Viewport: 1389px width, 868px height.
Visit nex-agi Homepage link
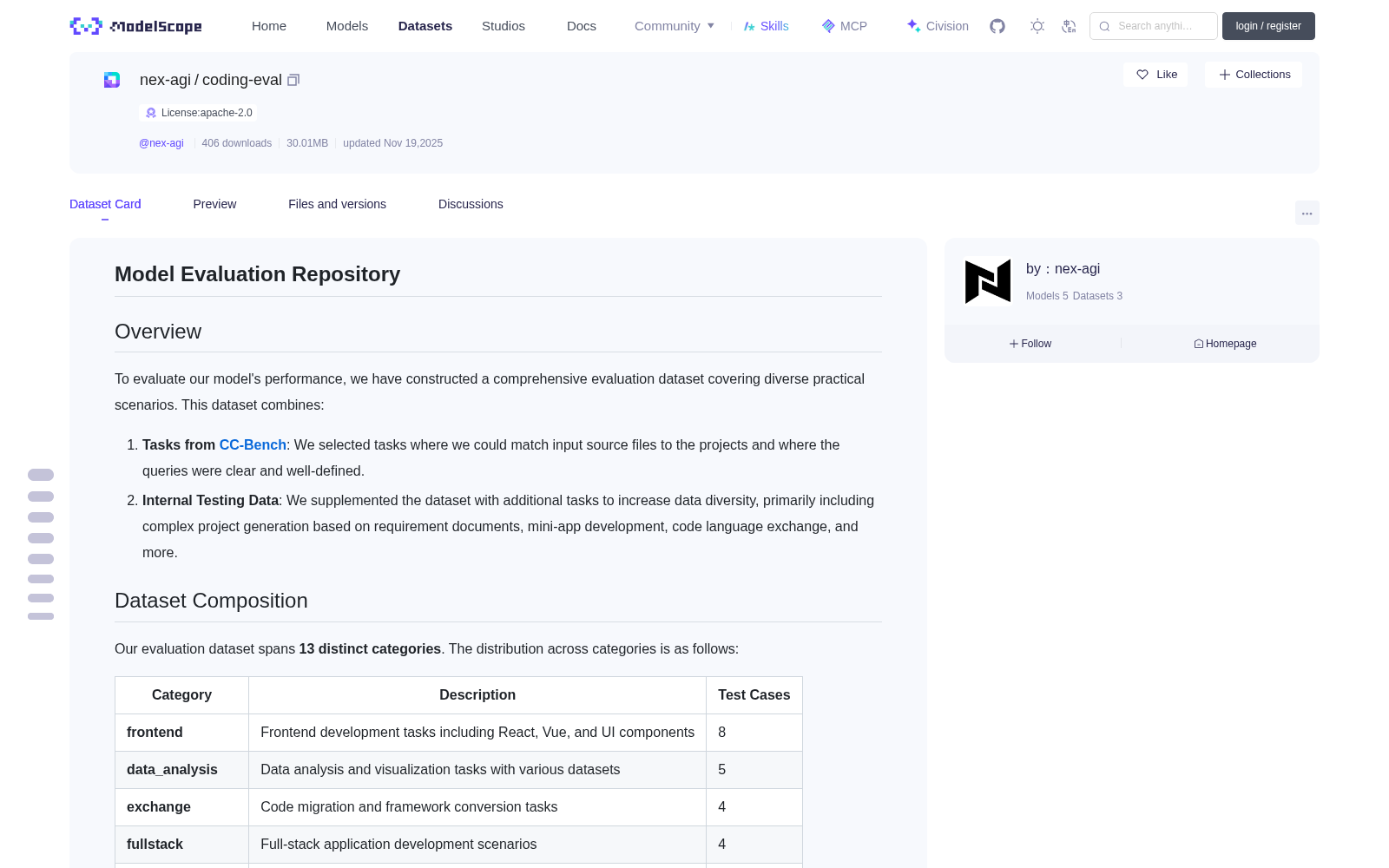tap(1225, 344)
